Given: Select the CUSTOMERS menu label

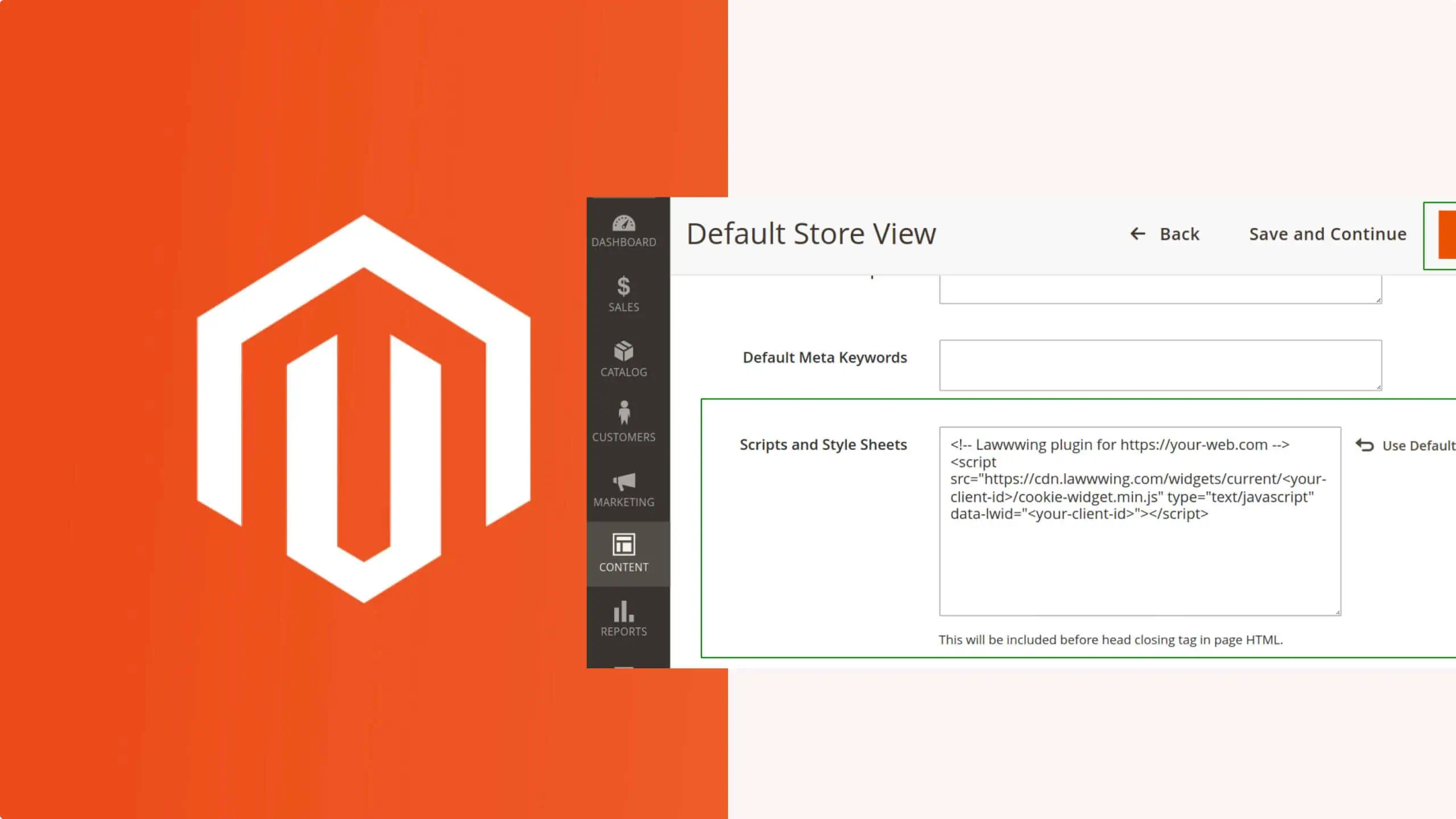Looking at the screenshot, I should [623, 437].
